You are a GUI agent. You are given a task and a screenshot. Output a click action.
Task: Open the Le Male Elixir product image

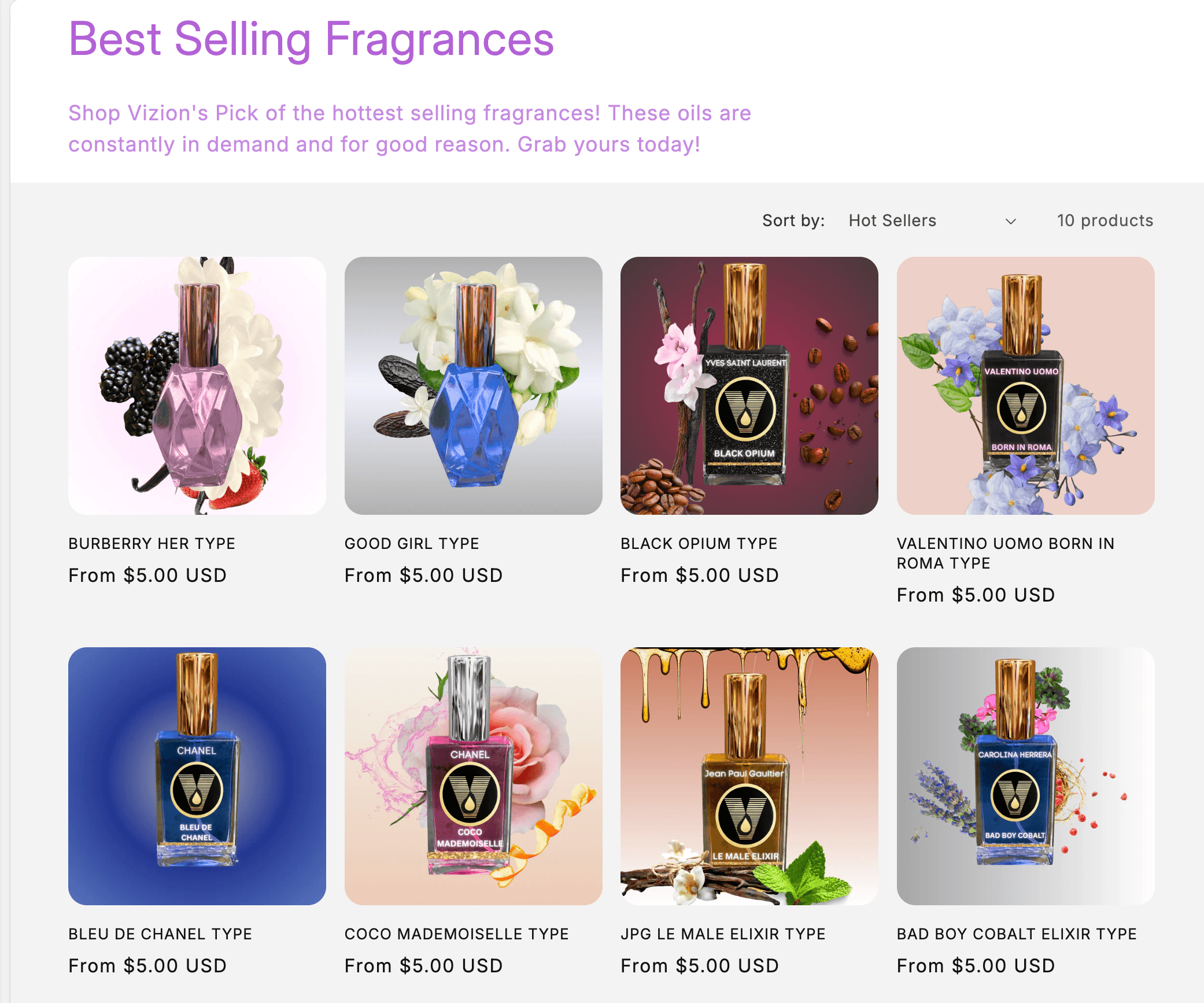pos(749,776)
